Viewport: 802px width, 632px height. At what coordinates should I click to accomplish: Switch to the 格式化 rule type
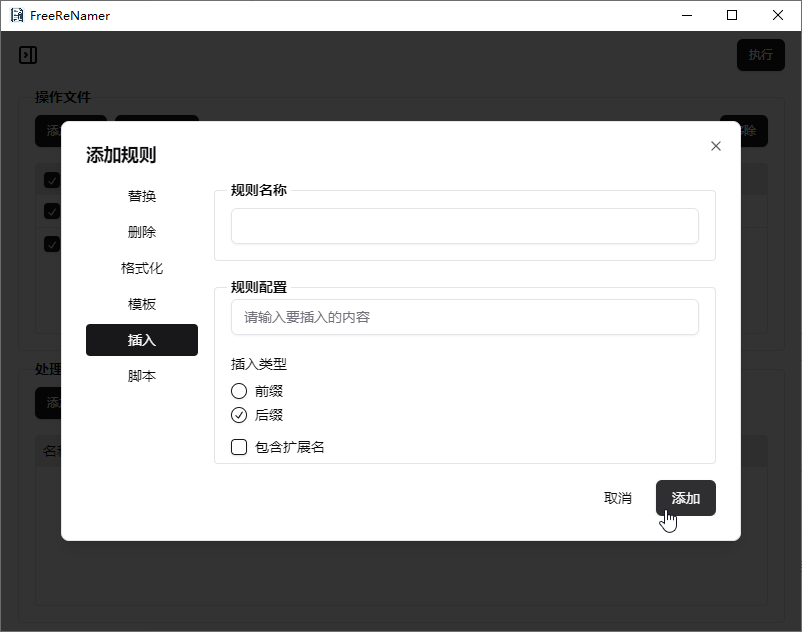[142, 268]
